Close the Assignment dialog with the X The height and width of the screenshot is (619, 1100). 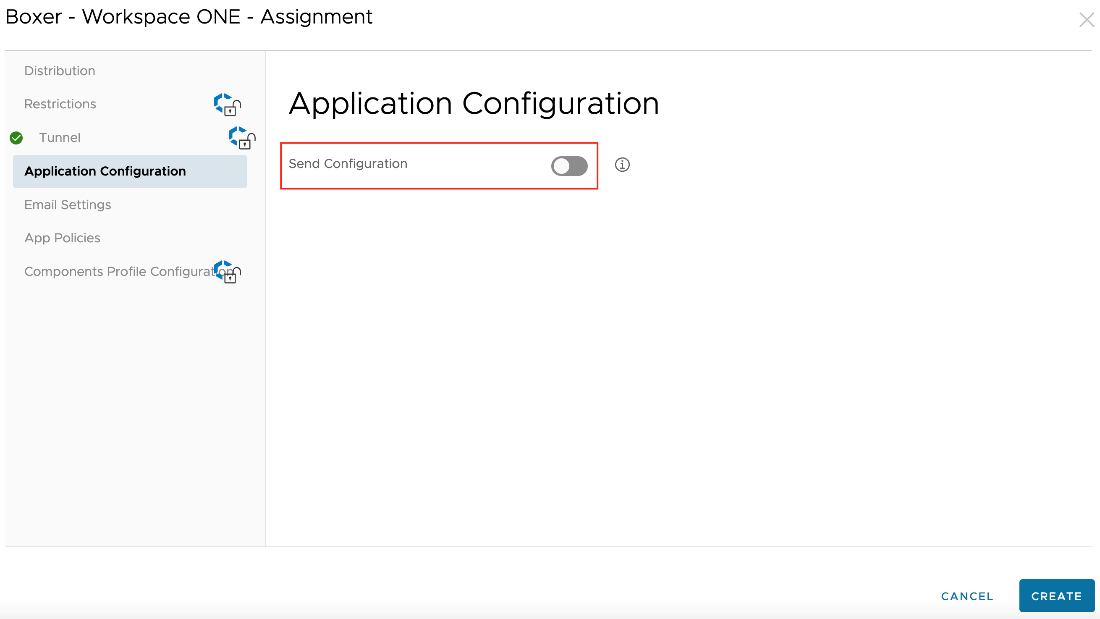coord(1086,20)
